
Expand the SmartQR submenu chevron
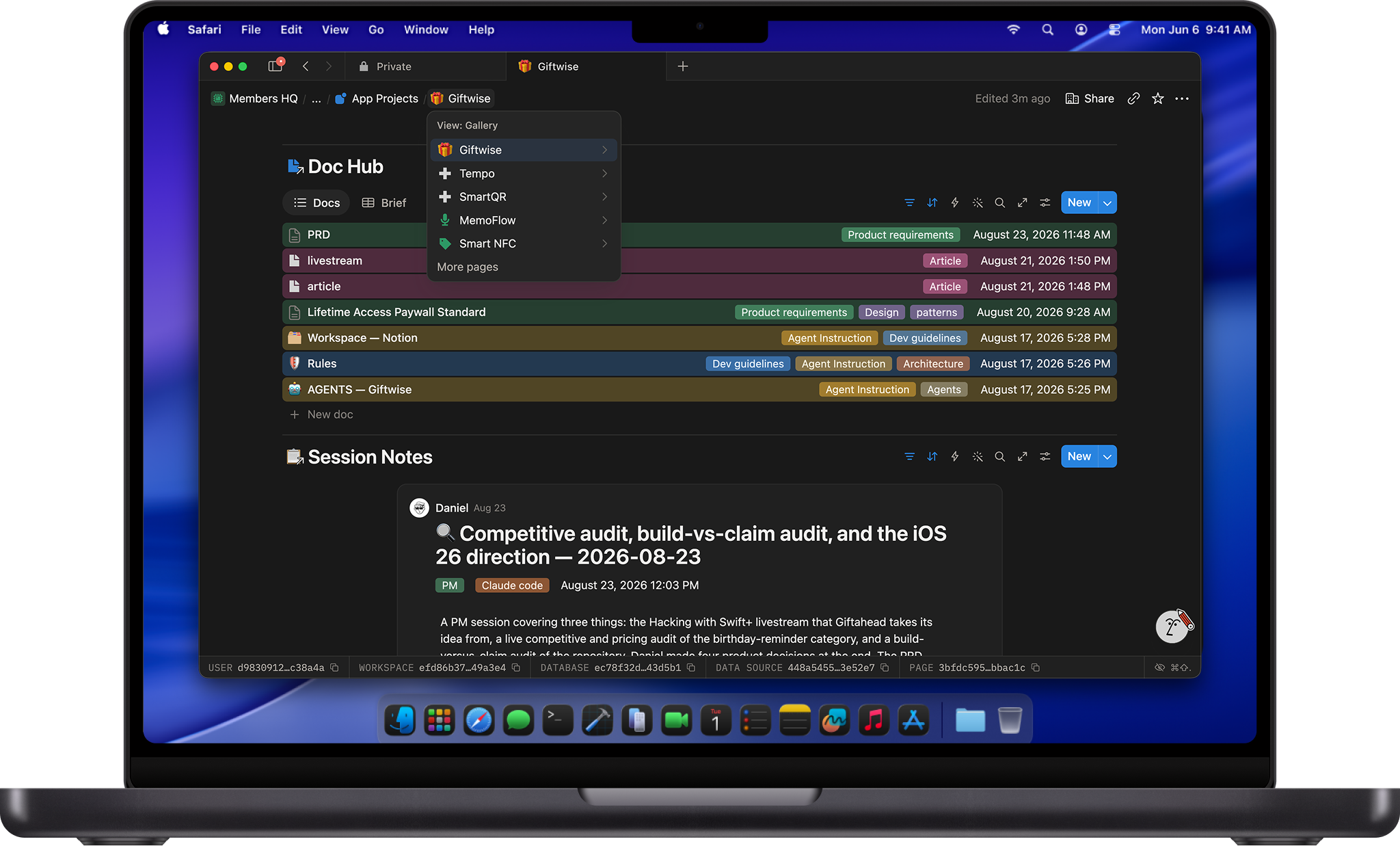(604, 197)
